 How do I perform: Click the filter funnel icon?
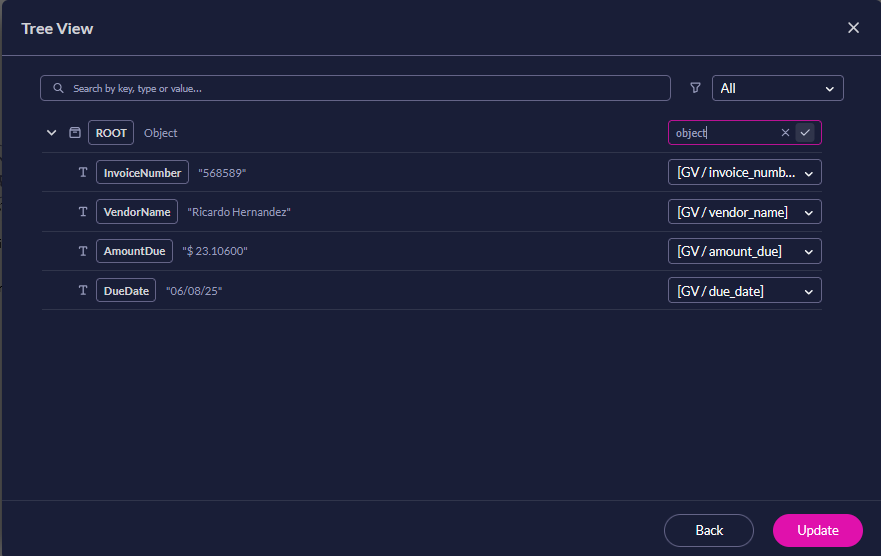click(x=695, y=88)
